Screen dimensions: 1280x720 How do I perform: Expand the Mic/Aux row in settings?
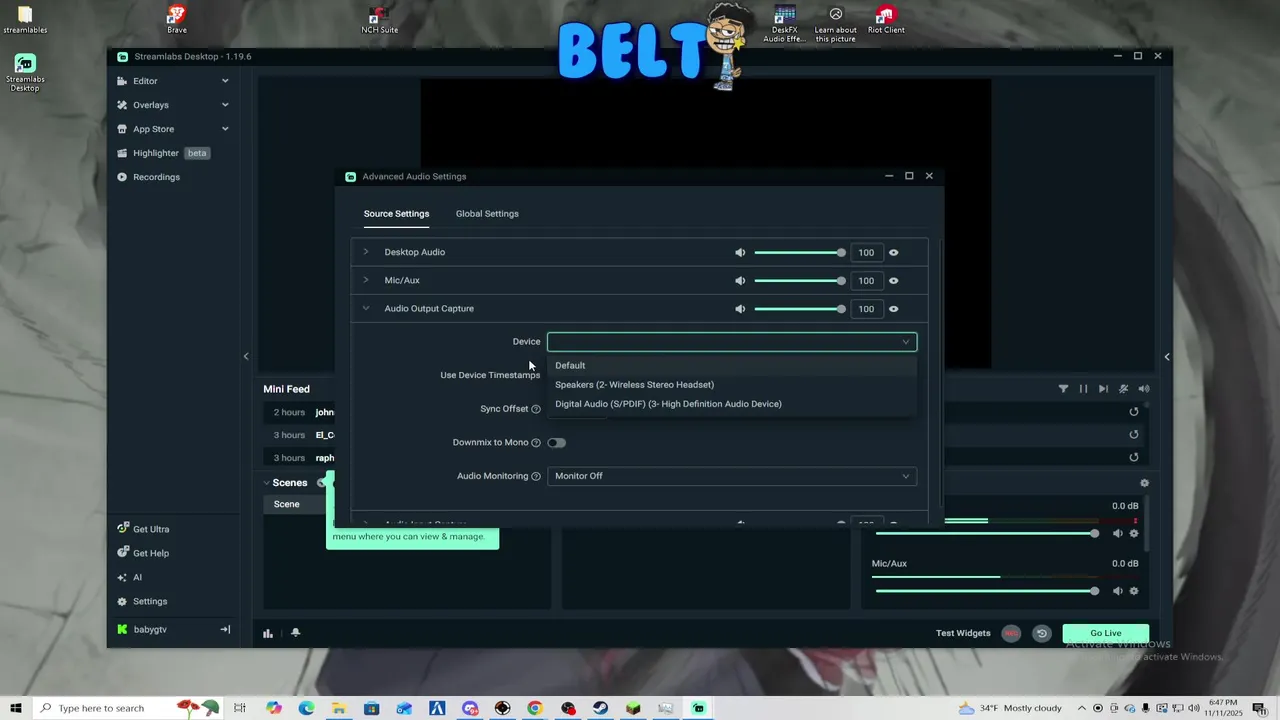pyautogui.click(x=366, y=280)
